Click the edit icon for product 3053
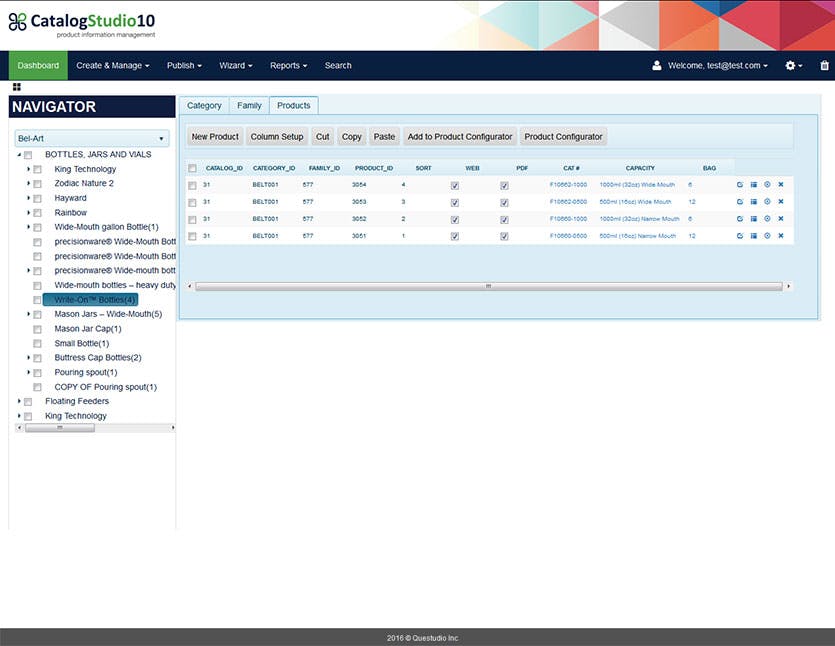Screen dimensions: 835x646 (x=740, y=201)
